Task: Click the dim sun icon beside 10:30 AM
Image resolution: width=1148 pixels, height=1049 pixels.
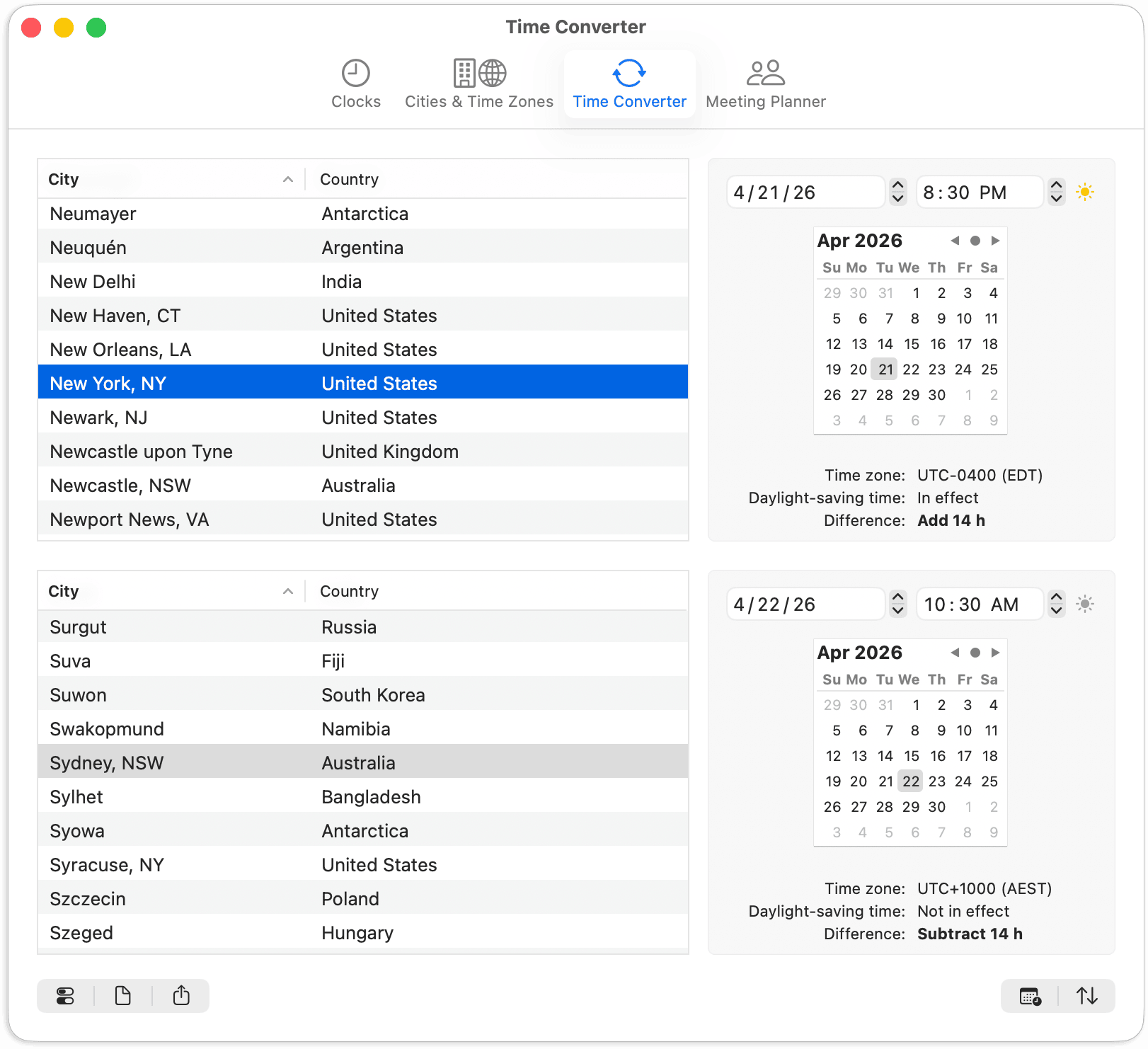Action: (x=1084, y=604)
